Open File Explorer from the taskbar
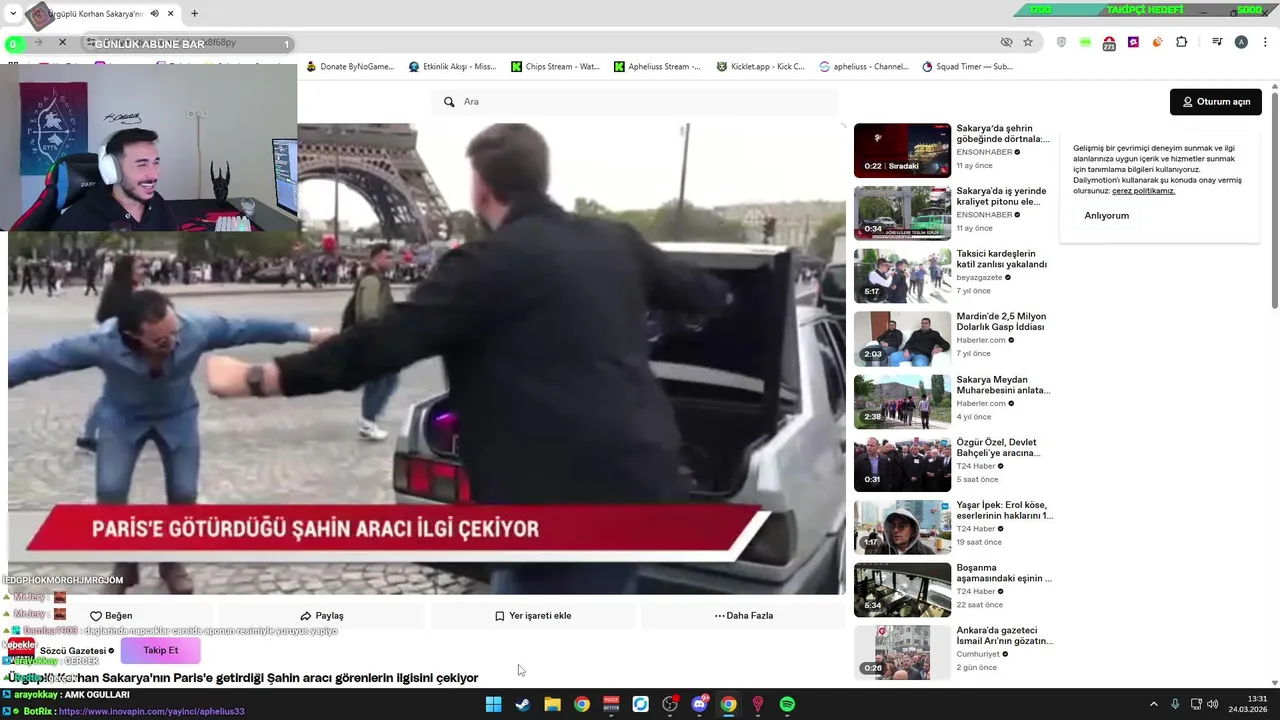 point(552,705)
